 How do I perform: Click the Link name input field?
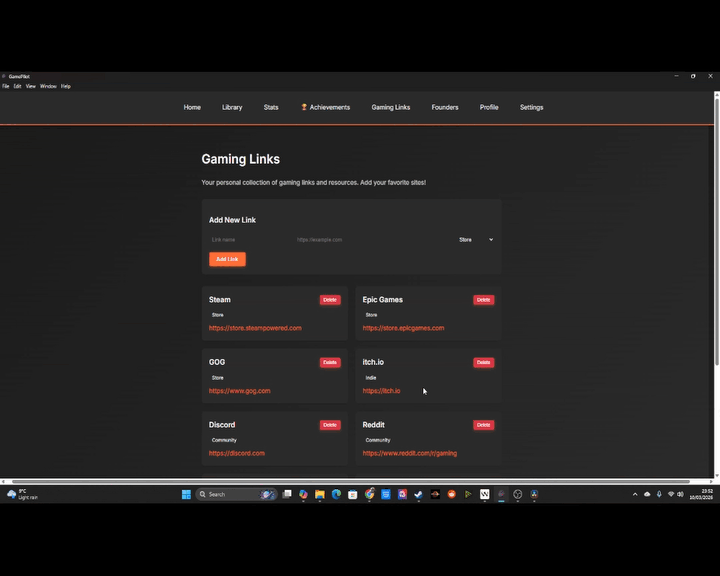(248, 240)
